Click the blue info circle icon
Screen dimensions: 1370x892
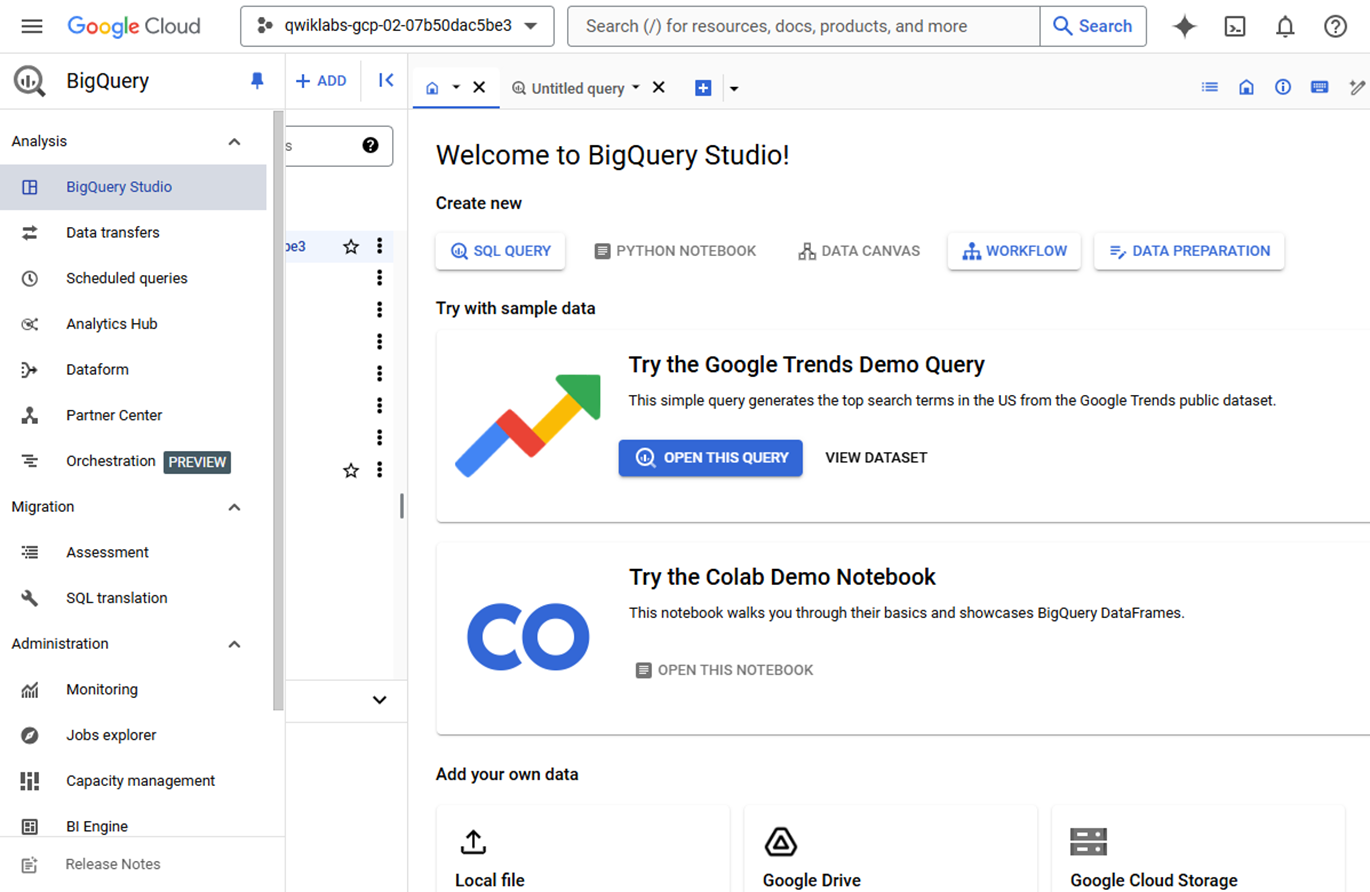point(1283,87)
